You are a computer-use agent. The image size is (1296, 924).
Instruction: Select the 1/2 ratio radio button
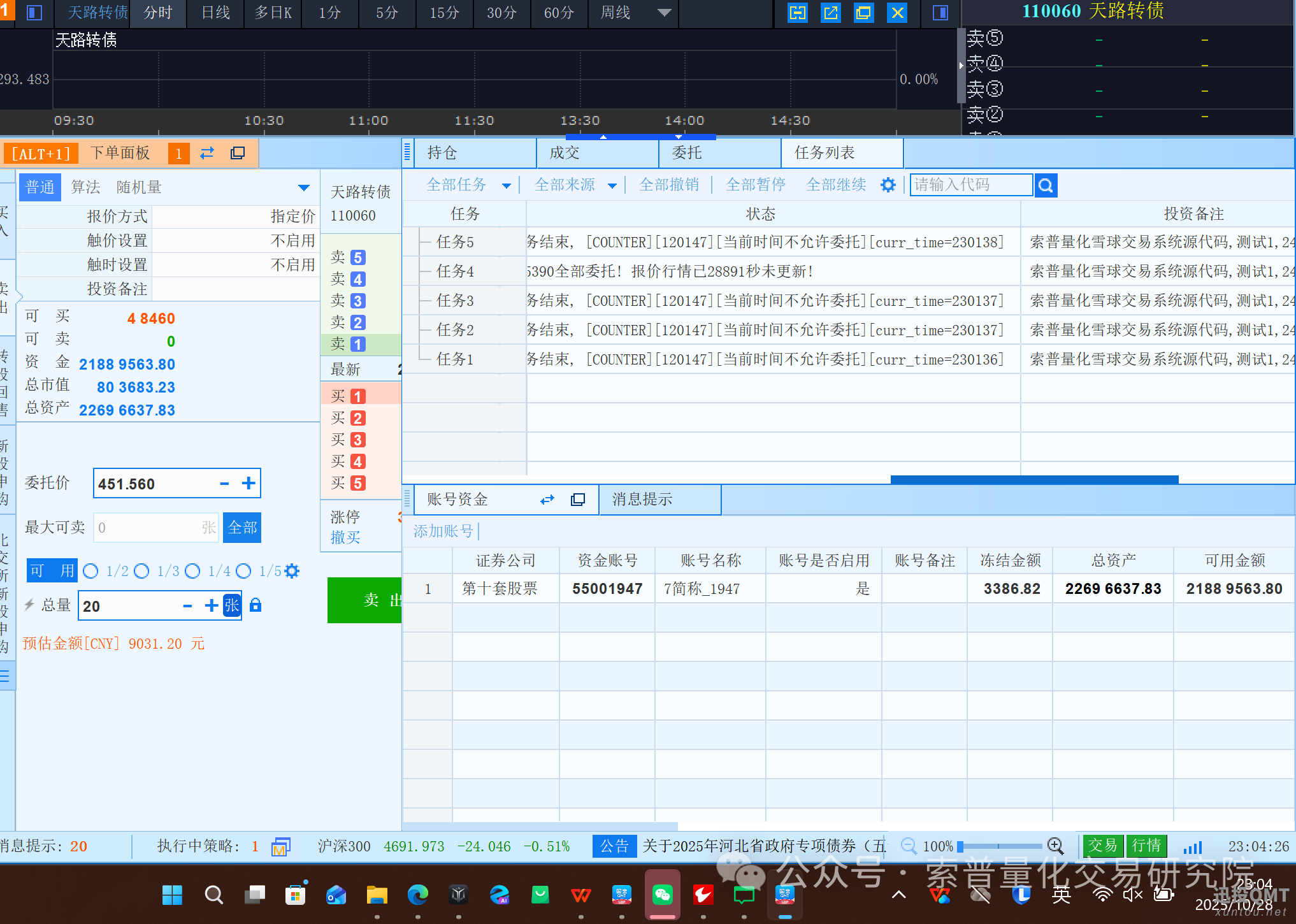pyautogui.click(x=90, y=571)
